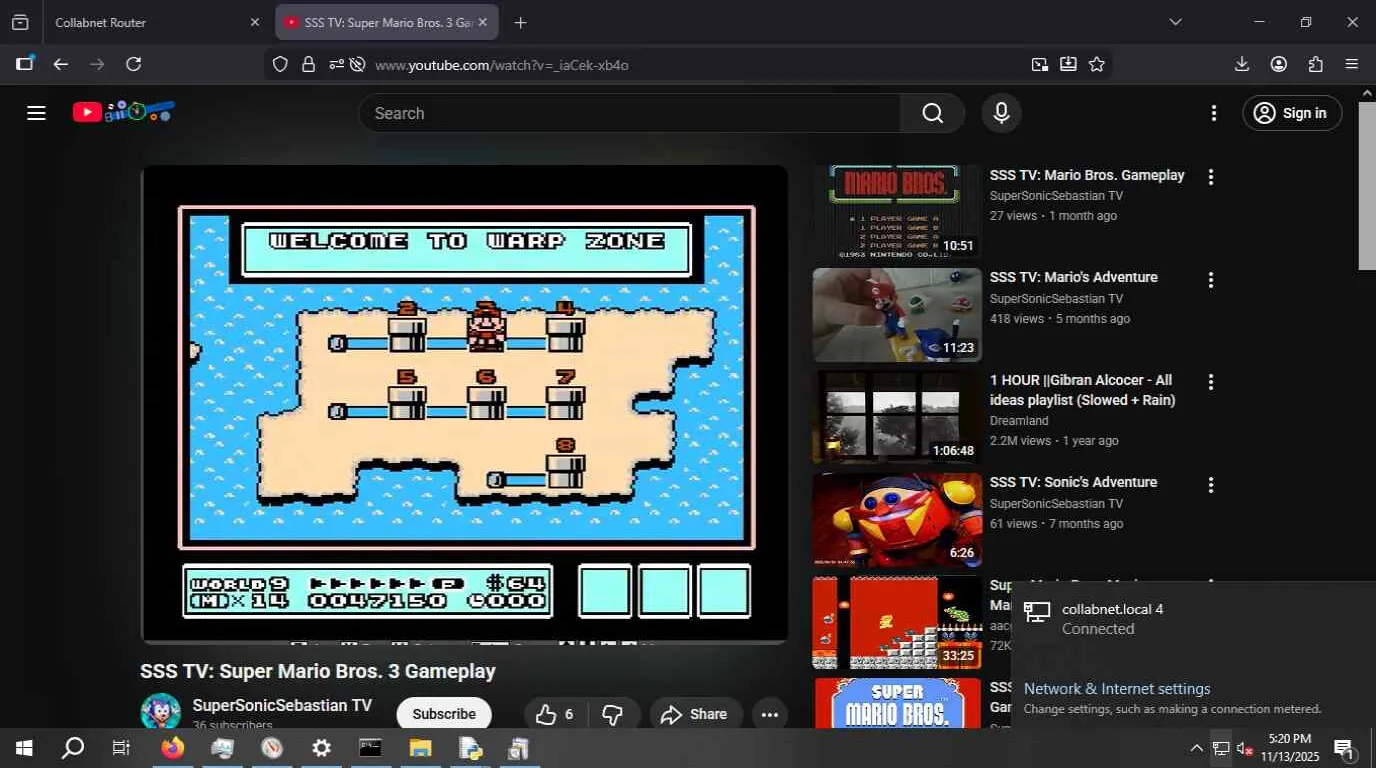Share the video
The image size is (1376, 768).
click(x=694, y=714)
